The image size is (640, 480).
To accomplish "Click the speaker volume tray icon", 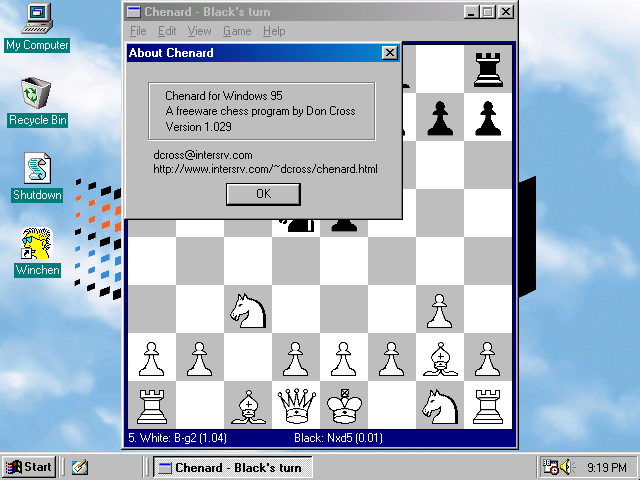I will (x=566, y=467).
